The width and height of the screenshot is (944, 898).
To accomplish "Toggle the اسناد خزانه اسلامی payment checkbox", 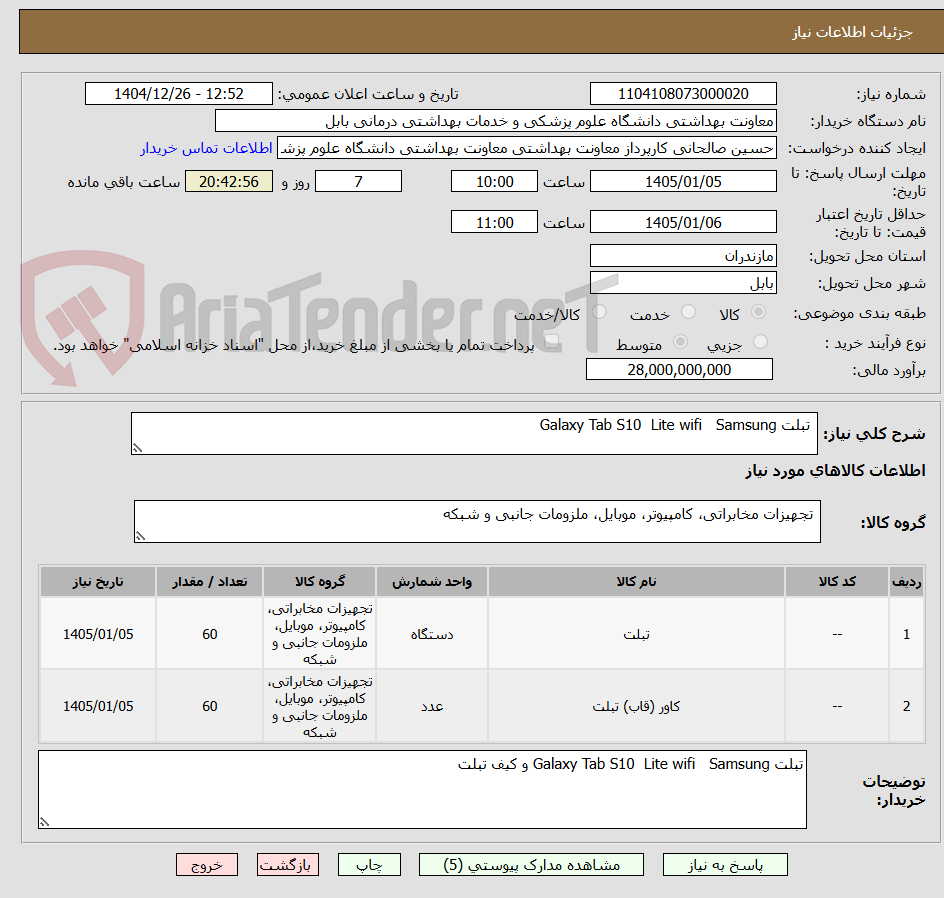I will click(x=551, y=342).
